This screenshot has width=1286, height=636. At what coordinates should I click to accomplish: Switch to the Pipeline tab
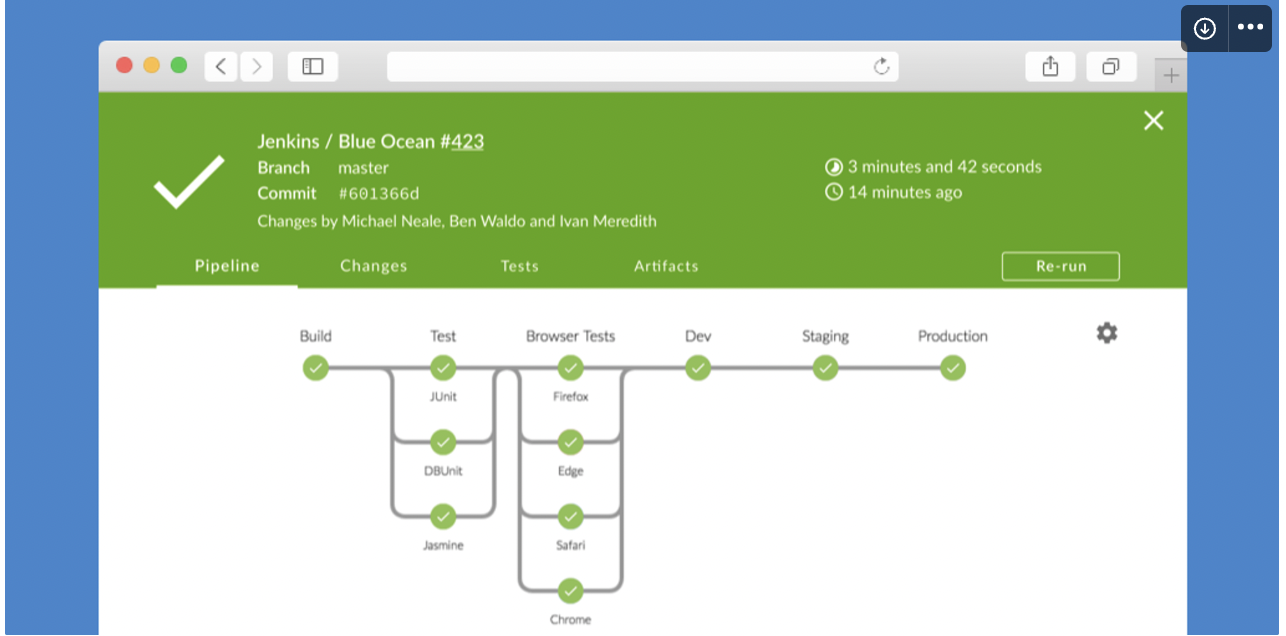[x=227, y=266]
